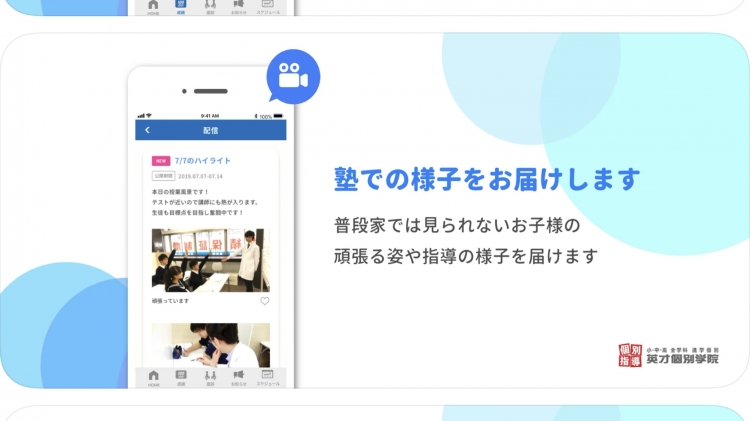Screen dimensions: 750x421
Task: Tap the お知らせ megaphone icon in bottom bar
Action: click(x=239, y=377)
